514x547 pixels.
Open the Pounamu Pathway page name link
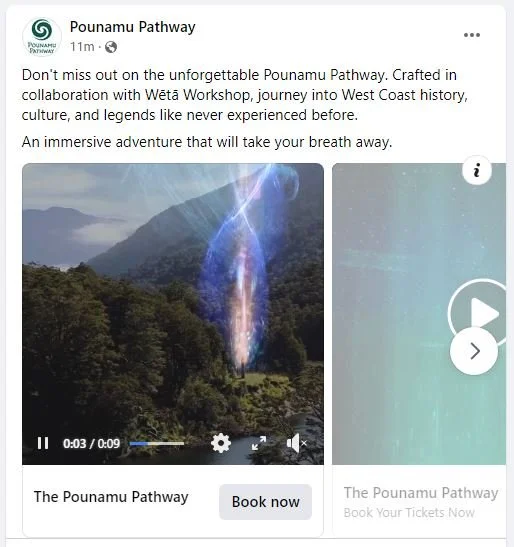pyautogui.click(x=132, y=27)
